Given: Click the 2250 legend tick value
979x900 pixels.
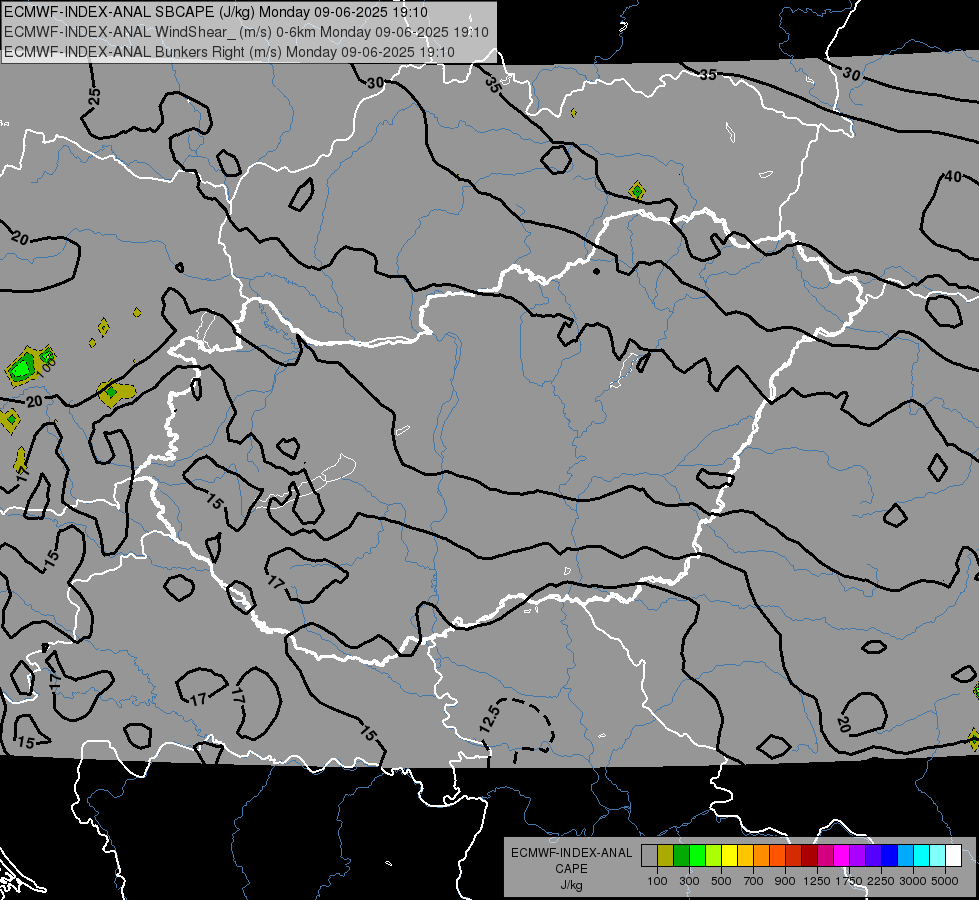Looking at the screenshot, I should [x=881, y=881].
